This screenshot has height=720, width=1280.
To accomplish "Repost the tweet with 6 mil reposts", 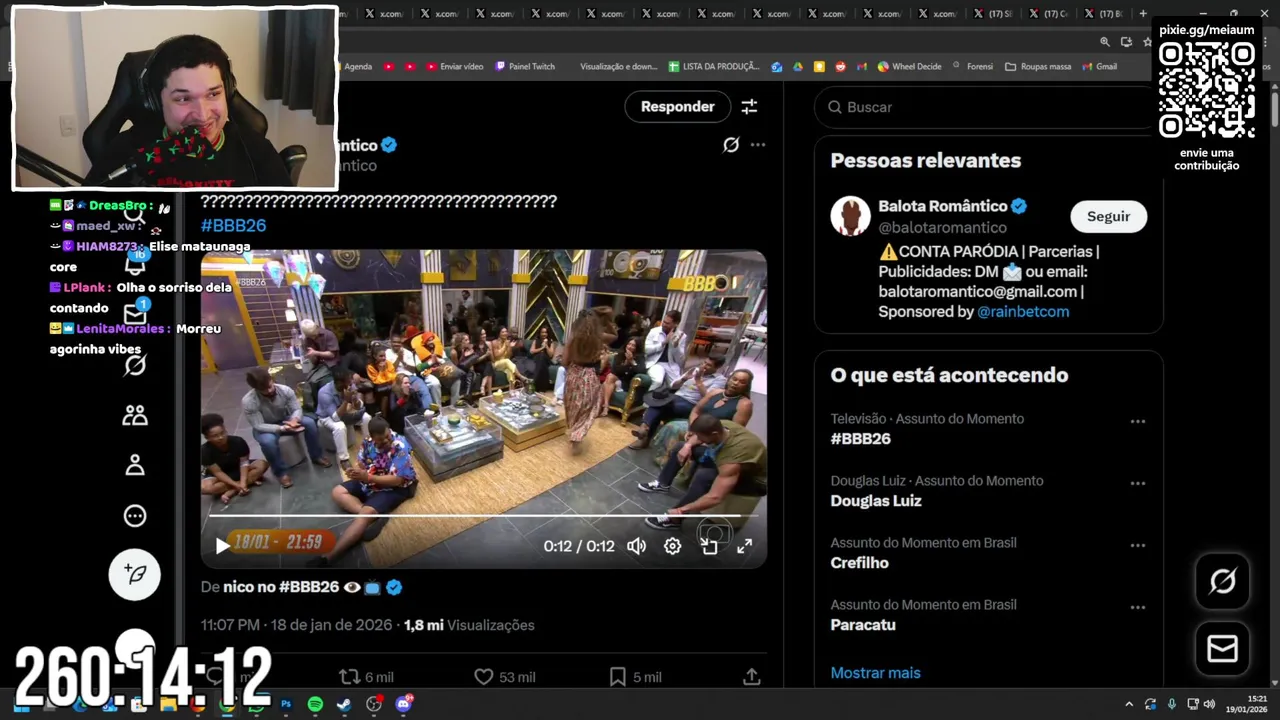I will coord(366,677).
